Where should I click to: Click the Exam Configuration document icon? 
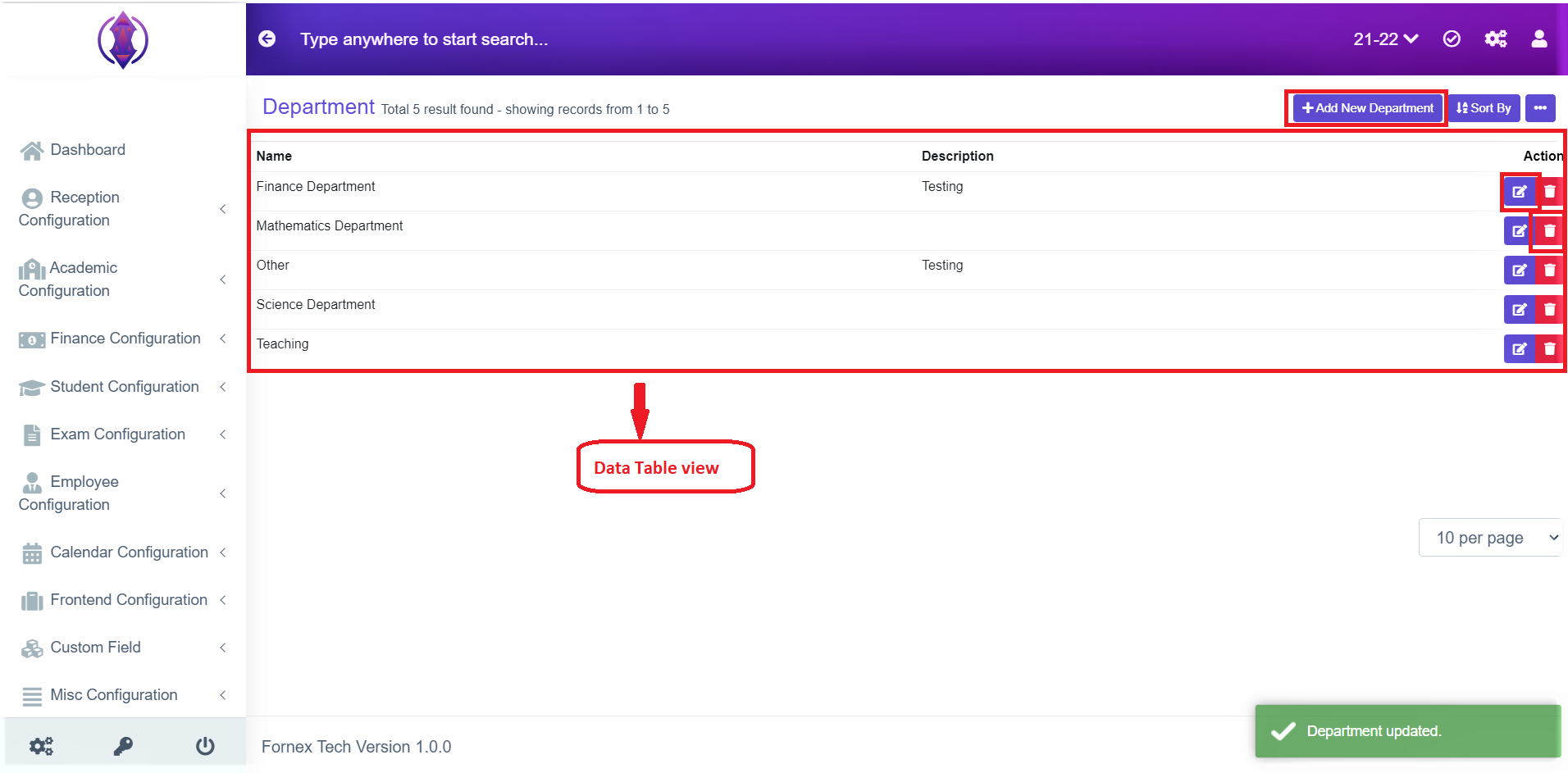(x=32, y=434)
